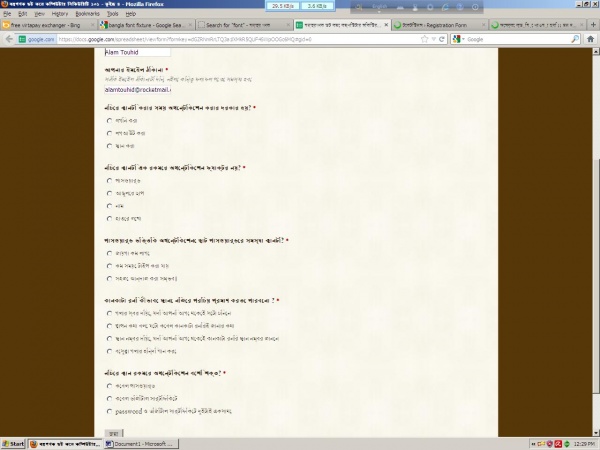Click the yellow tray icon beside the expand arrows
Screen dimensions: 600x450
point(541,444)
